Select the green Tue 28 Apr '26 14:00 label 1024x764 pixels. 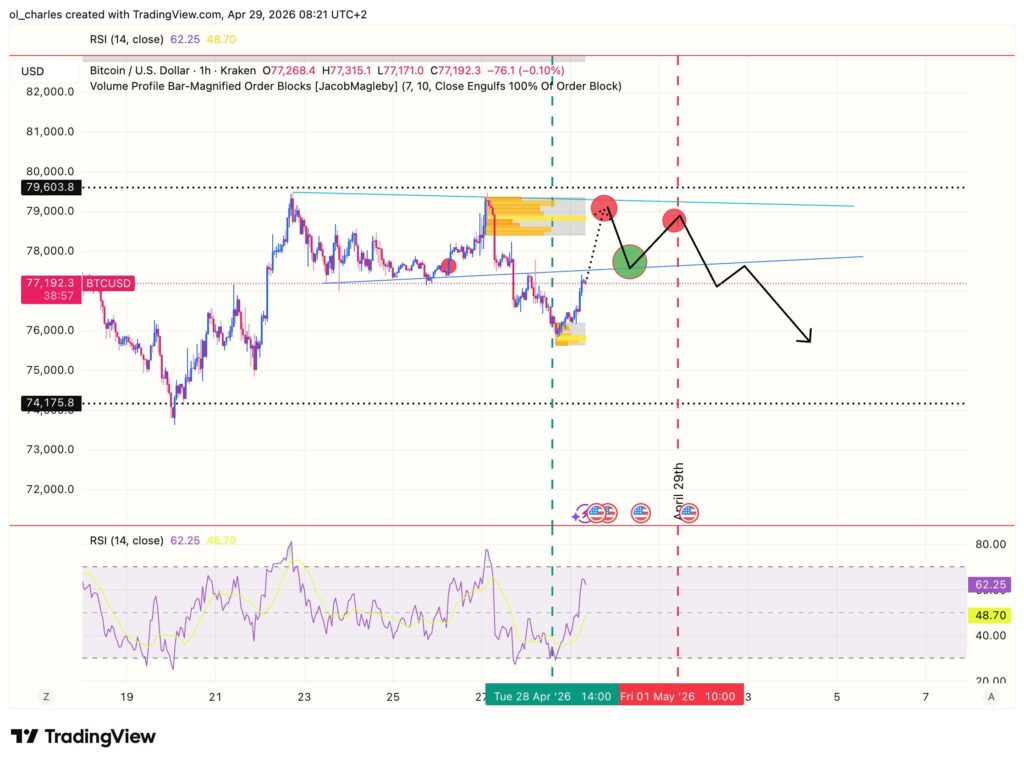(553, 693)
